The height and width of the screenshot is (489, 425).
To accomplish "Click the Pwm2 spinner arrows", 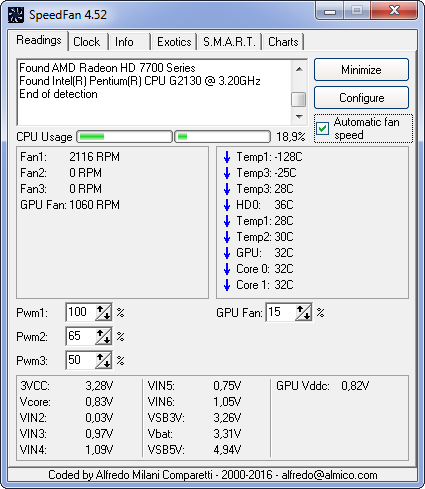I will (103, 336).
